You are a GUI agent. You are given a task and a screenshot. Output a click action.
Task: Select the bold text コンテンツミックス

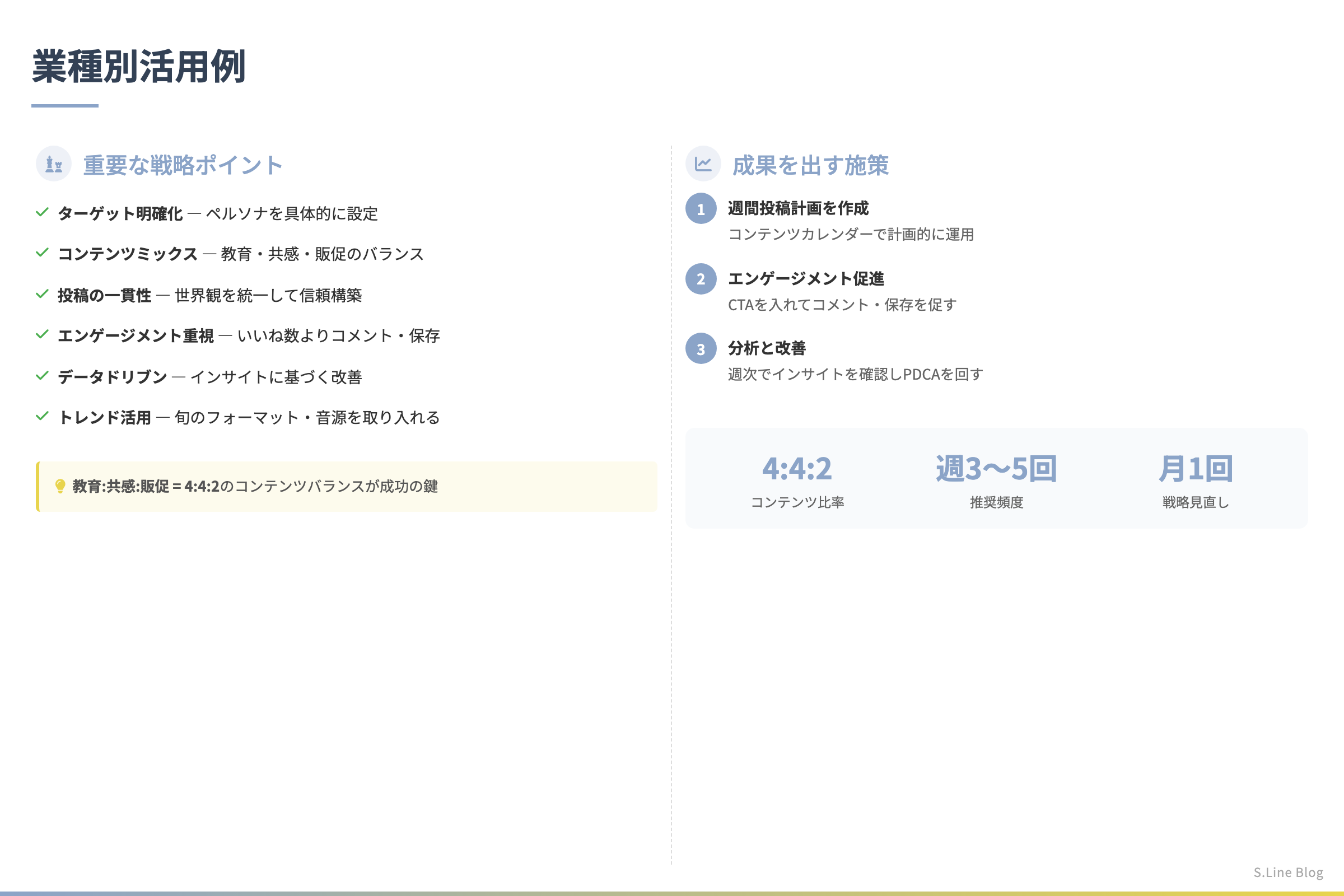pyautogui.click(x=128, y=254)
